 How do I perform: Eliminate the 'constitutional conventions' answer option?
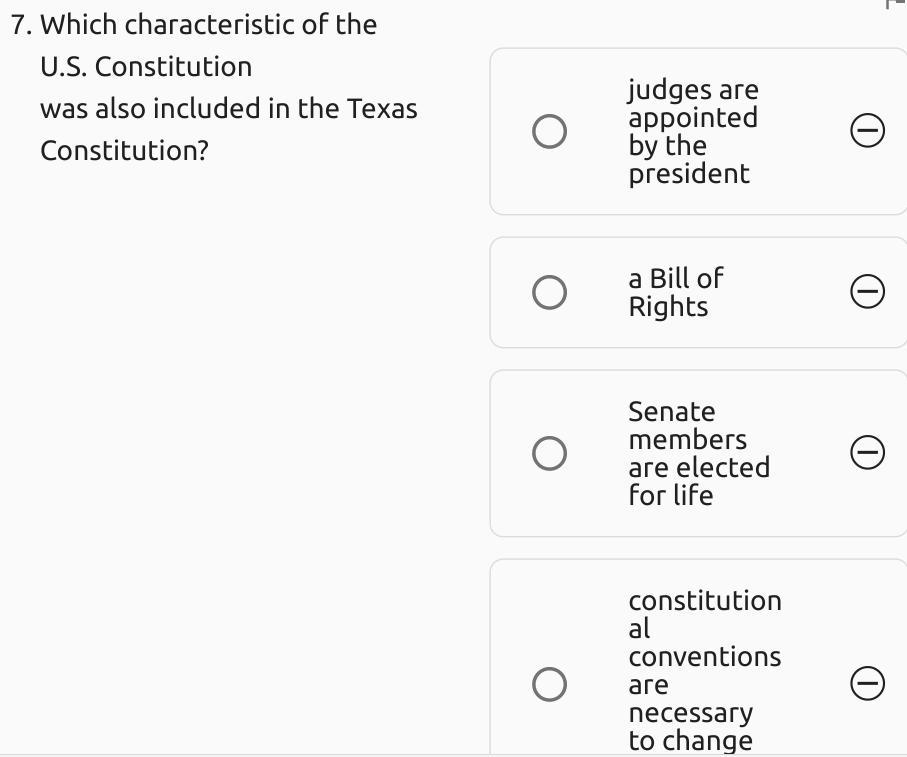coord(867,684)
